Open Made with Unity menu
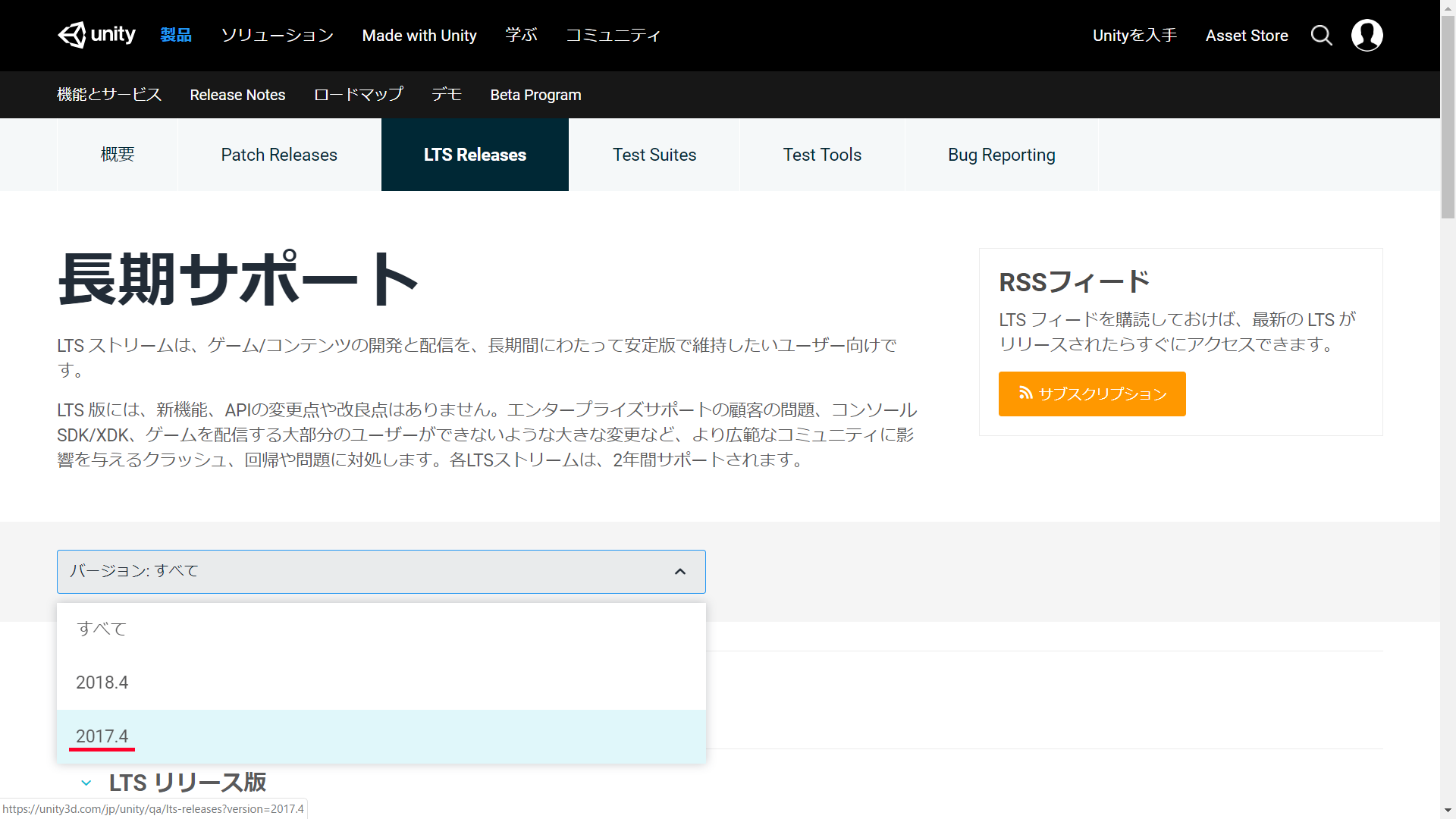This screenshot has width=1456, height=819. tap(419, 36)
